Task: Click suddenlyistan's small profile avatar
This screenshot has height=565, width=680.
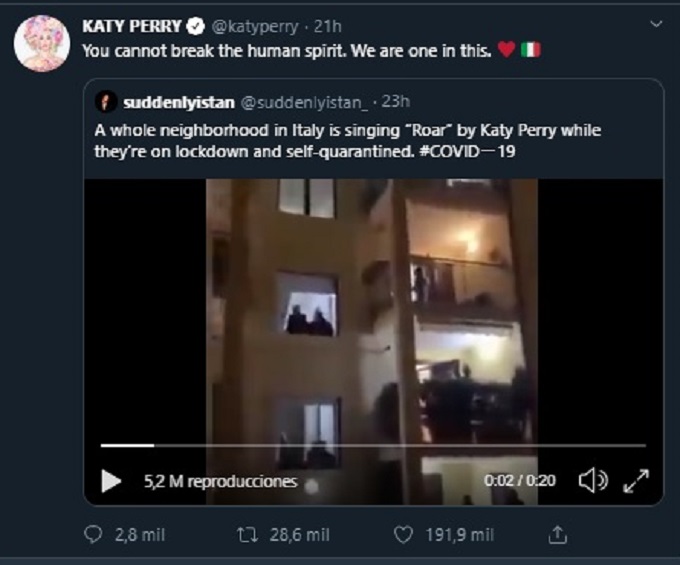Action: click(x=105, y=103)
